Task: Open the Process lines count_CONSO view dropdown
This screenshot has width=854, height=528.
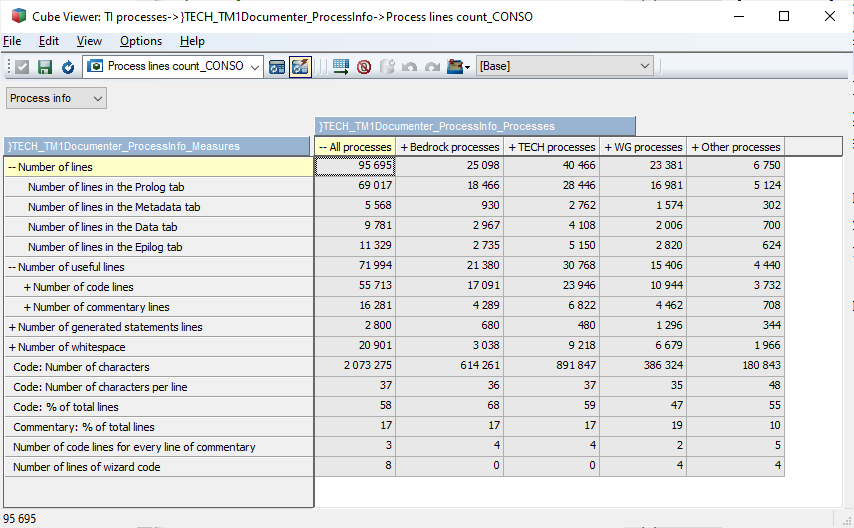Action: (x=254, y=67)
